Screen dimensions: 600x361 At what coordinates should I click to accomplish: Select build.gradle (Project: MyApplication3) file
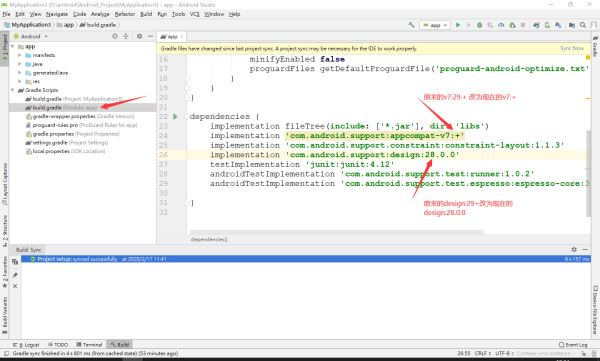[73, 99]
